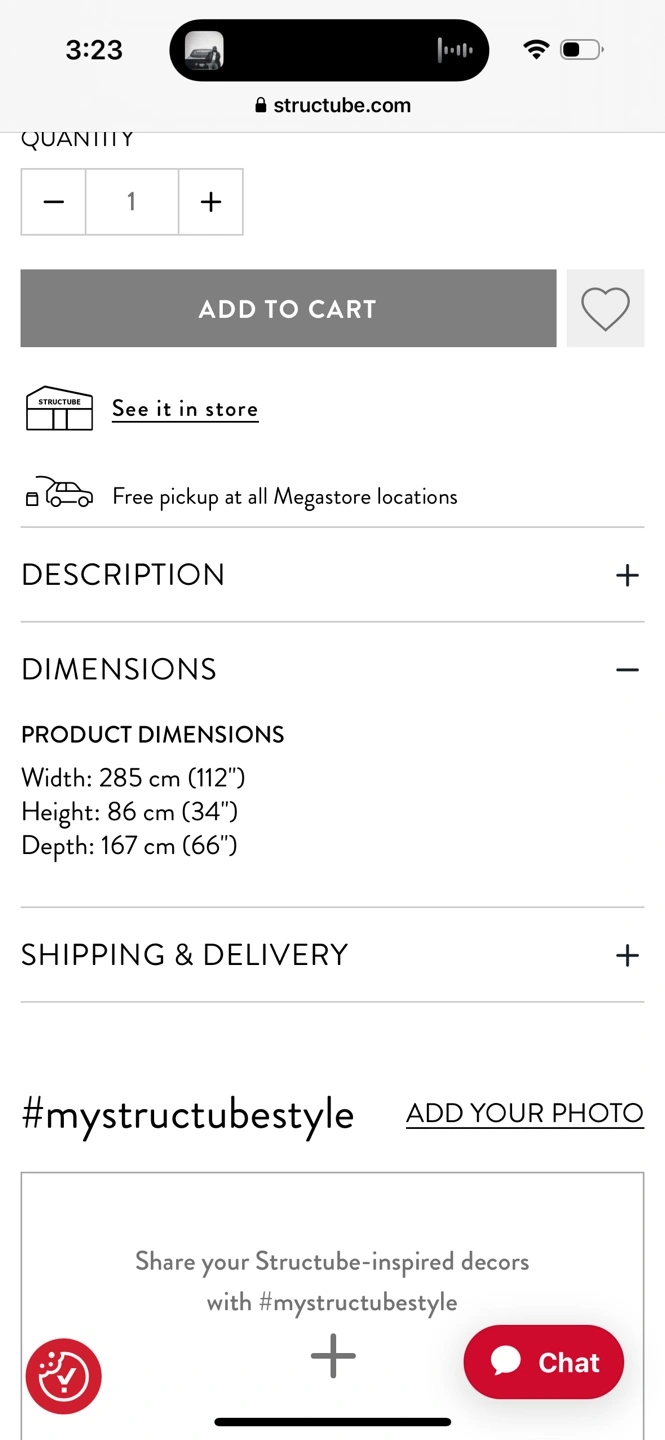Tap the quantity number field

click(x=132, y=202)
